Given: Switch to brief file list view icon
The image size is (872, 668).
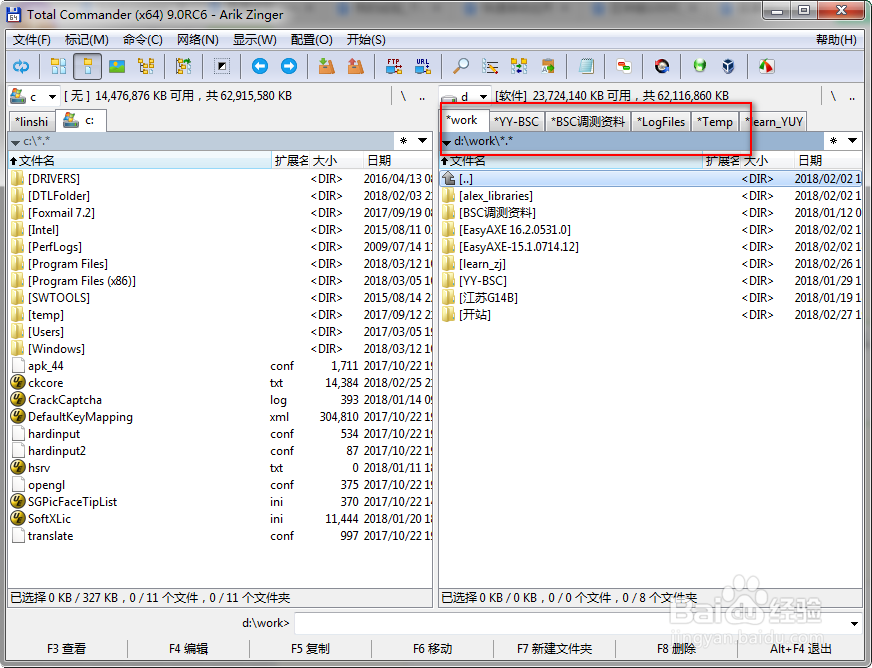Looking at the screenshot, I should coord(58,67).
